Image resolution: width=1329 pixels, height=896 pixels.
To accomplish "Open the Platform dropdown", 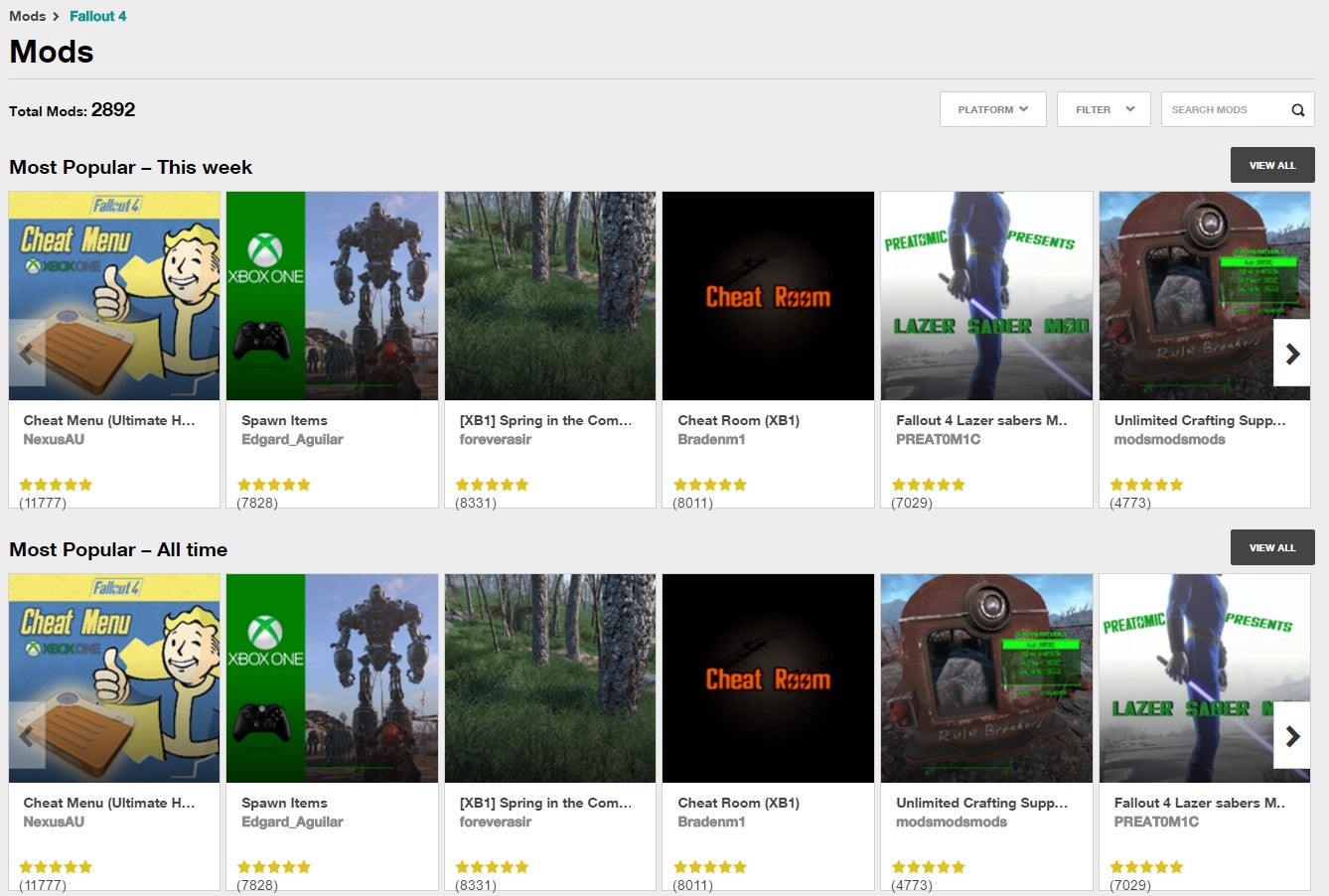I will coord(993,109).
